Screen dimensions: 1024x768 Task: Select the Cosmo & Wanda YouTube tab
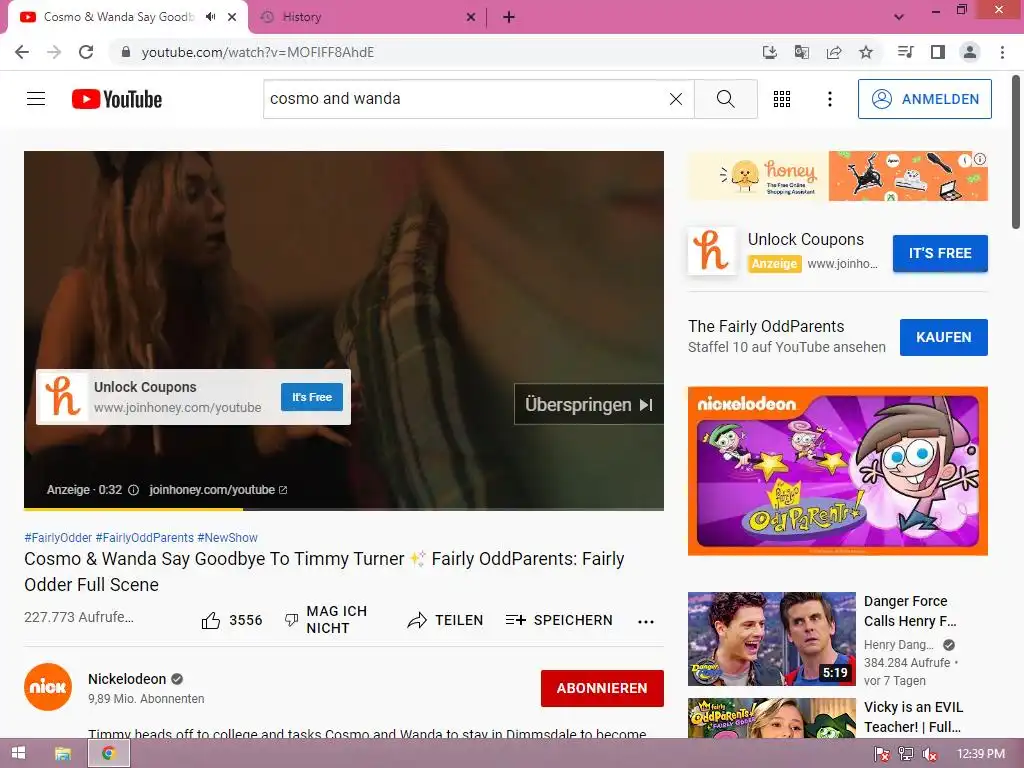coord(119,17)
